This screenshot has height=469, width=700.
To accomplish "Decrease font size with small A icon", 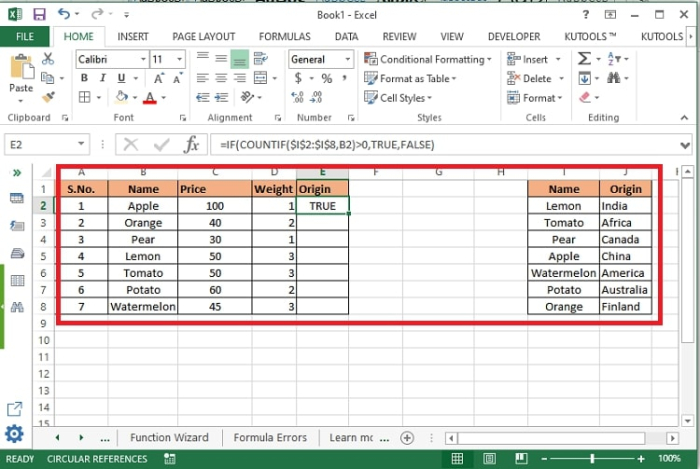I will point(178,79).
